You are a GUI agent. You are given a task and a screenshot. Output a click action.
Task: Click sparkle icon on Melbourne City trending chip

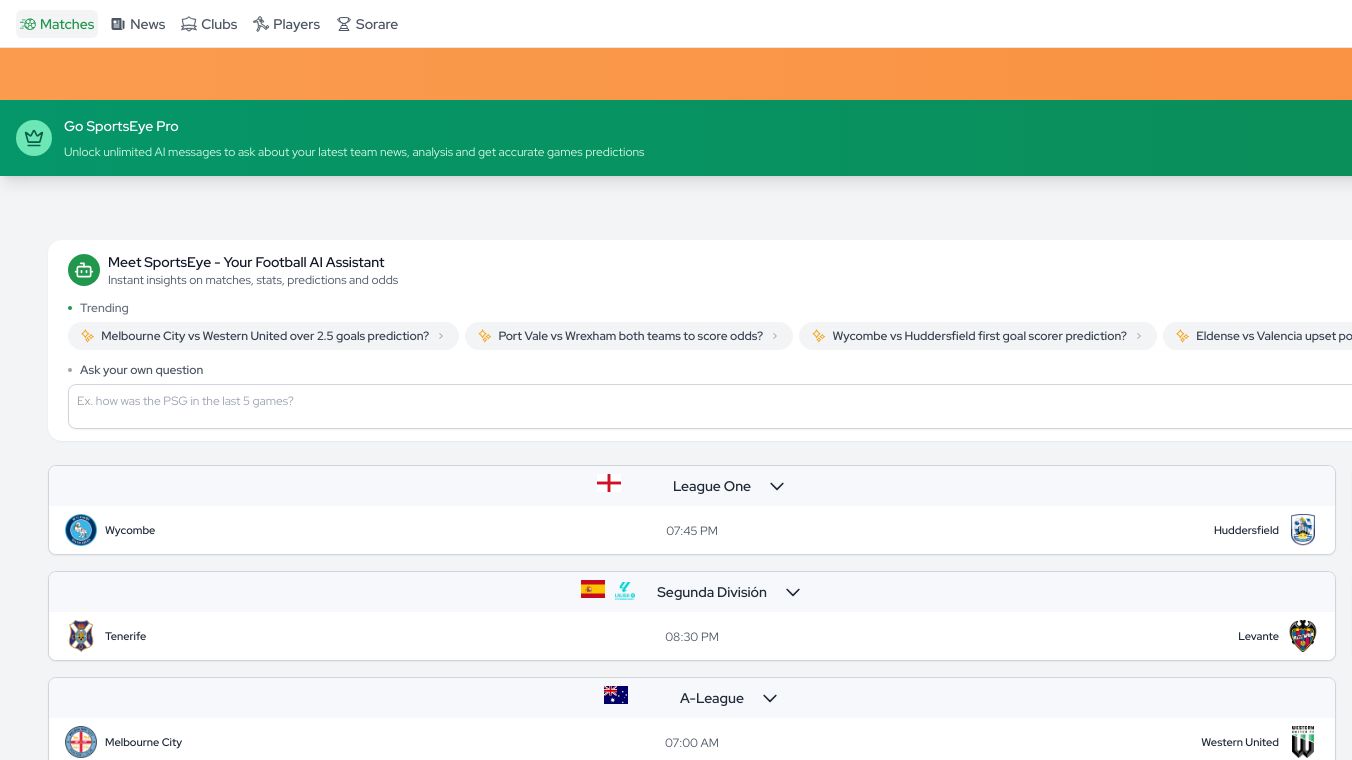(x=88, y=336)
